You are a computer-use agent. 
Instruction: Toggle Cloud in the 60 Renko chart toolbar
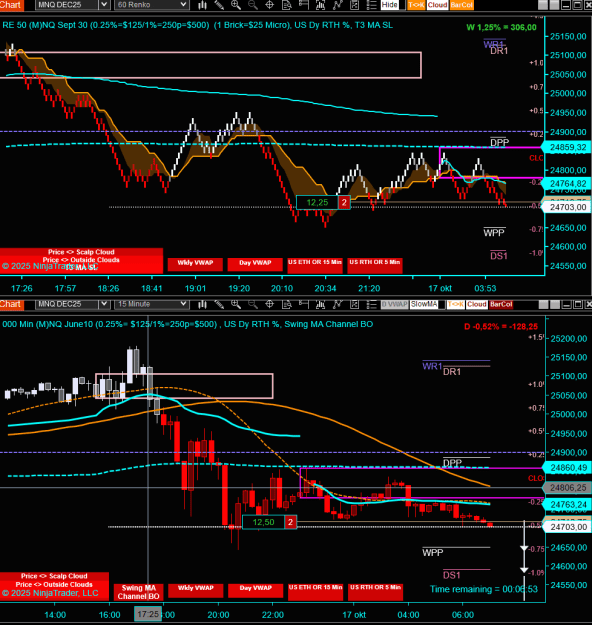pos(437,5)
